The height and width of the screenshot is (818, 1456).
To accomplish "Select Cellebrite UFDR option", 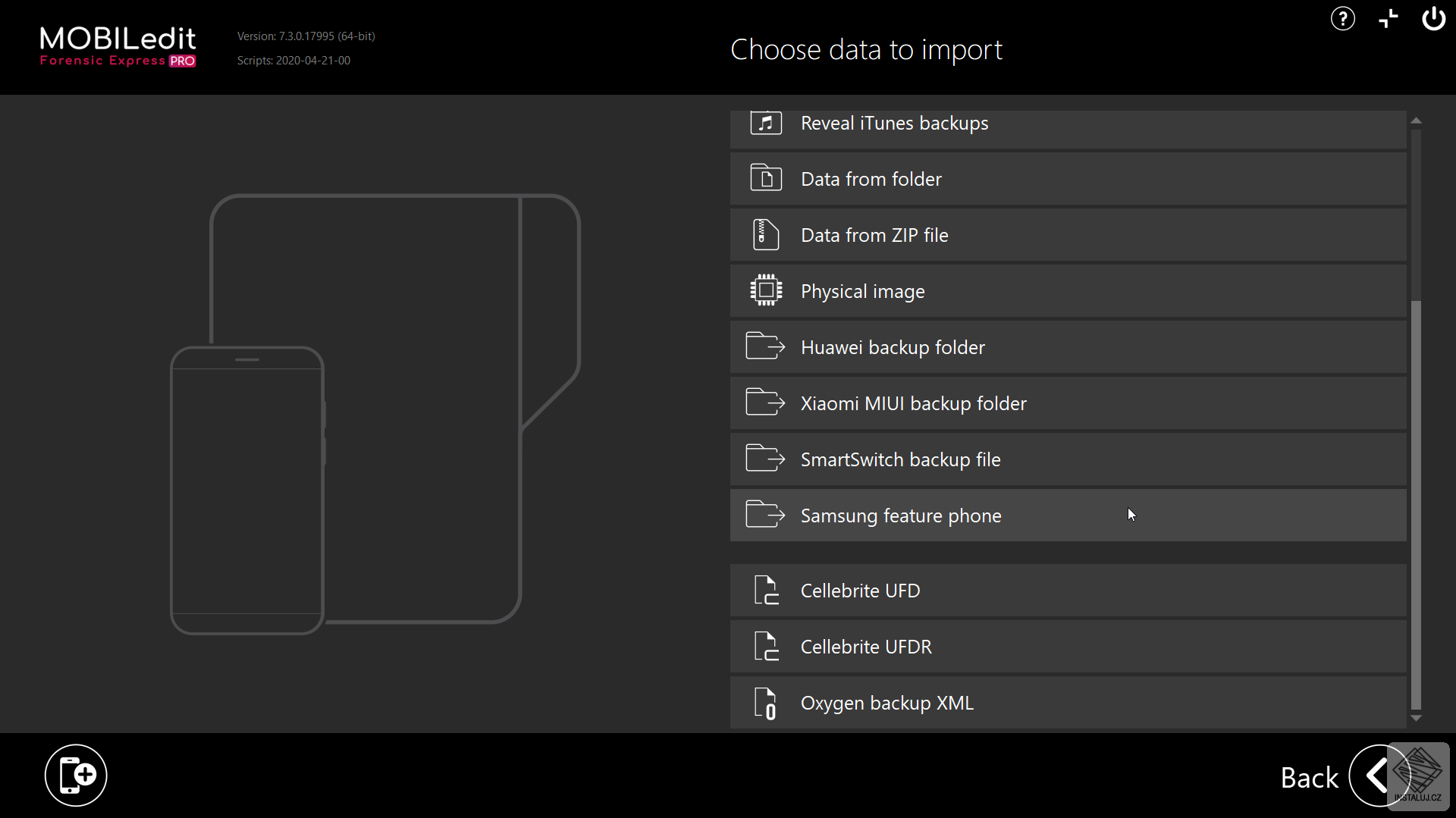I will [x=866, y=647].
